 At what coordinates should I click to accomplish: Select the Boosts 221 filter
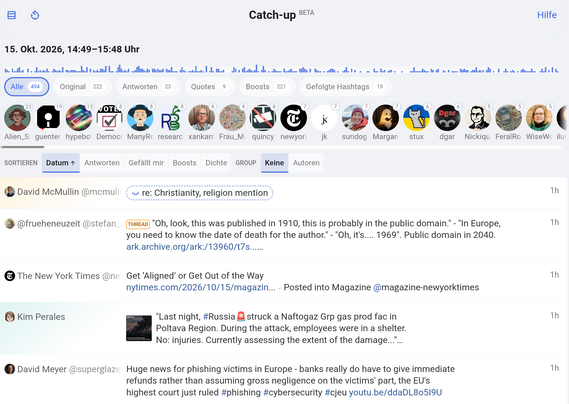[267, 87]
